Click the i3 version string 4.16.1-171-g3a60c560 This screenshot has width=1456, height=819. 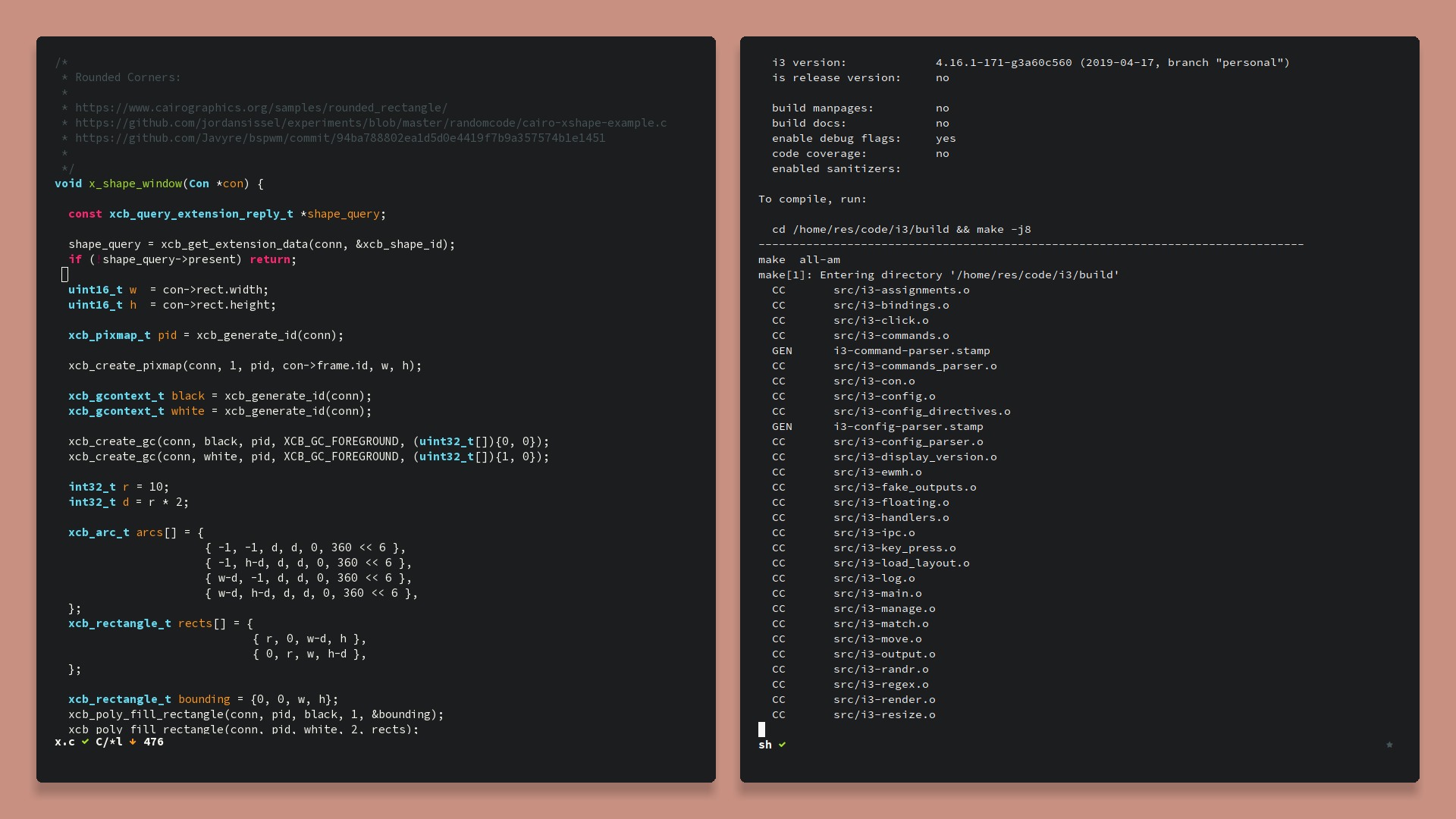coord(1003,62)
